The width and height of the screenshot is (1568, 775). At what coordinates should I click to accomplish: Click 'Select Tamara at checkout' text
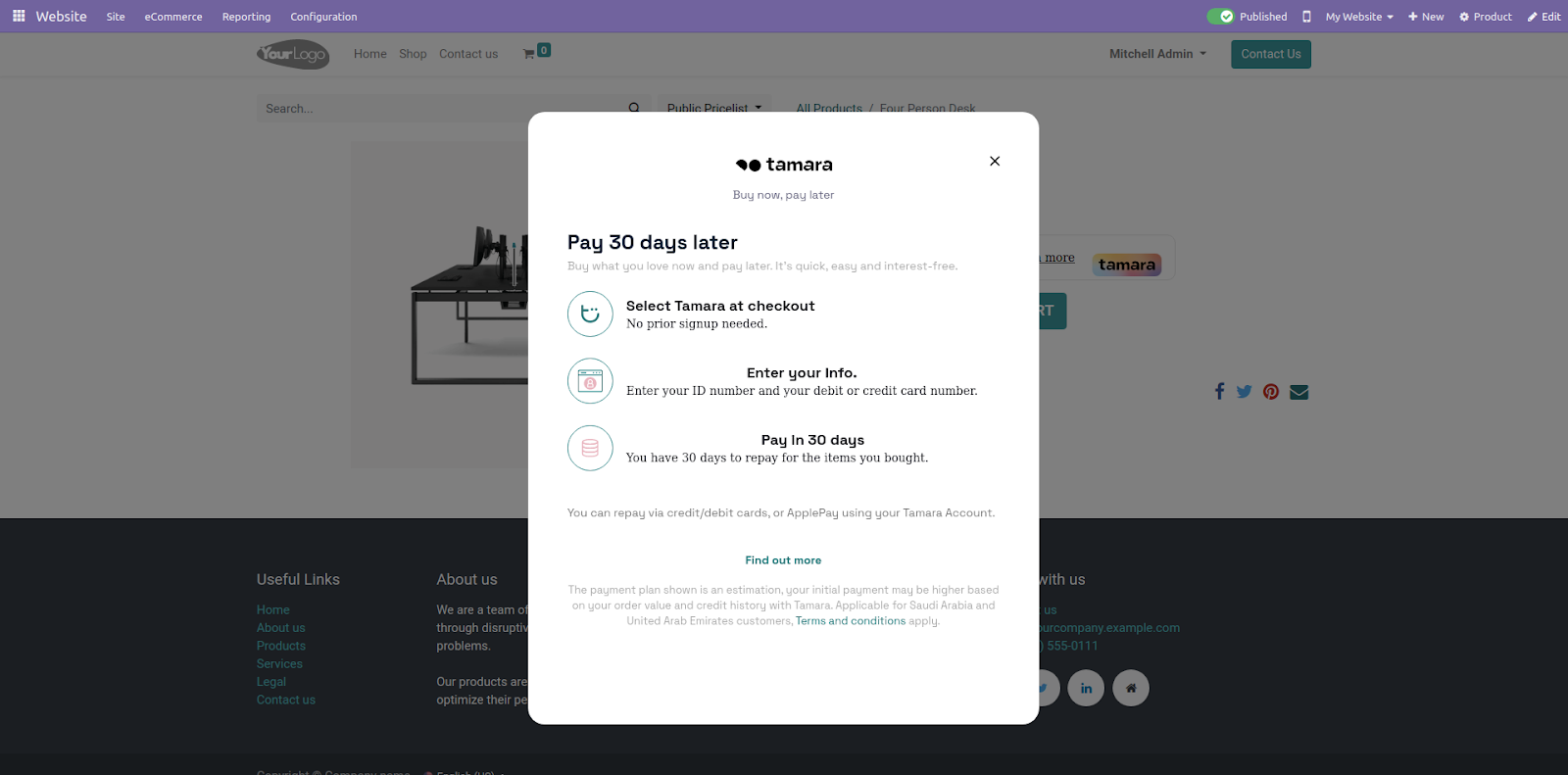click(720, 306)
